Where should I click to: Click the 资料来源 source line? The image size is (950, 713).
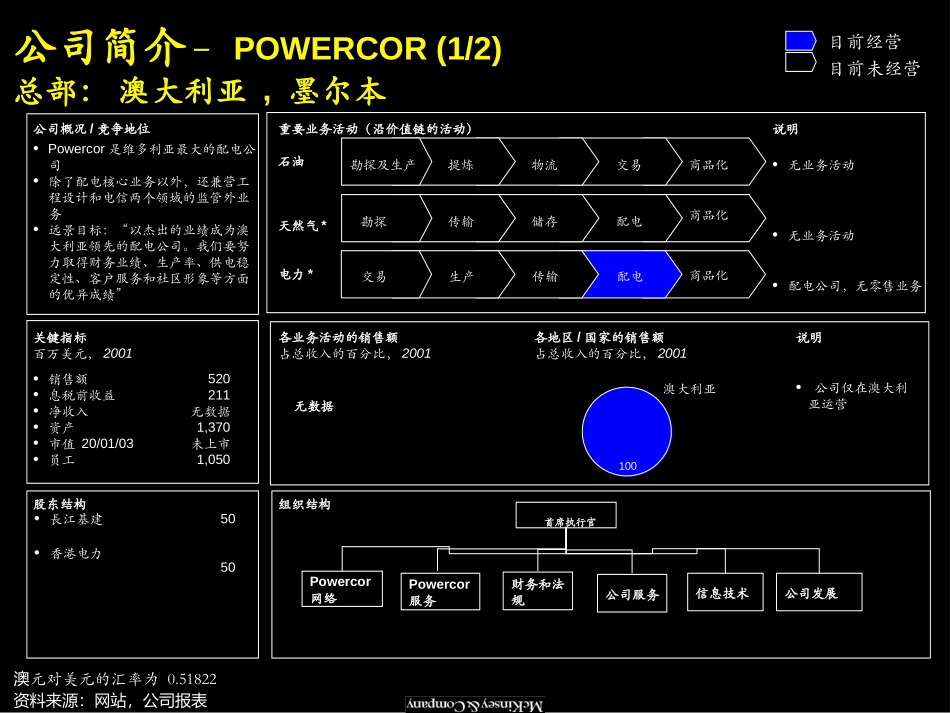pos(110,700)
